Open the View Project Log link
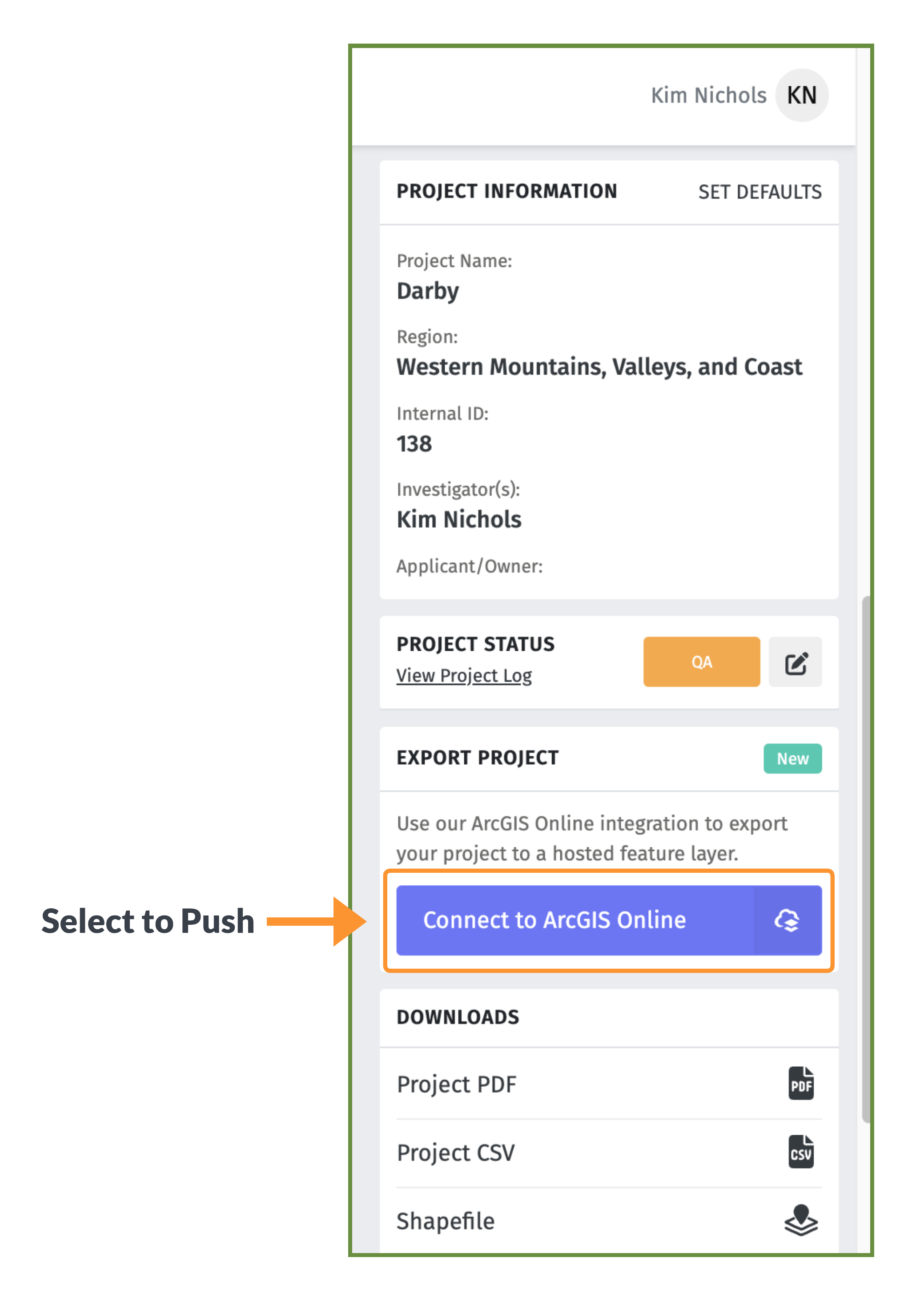Screen dimensions: 924x1298 [464, 675]
